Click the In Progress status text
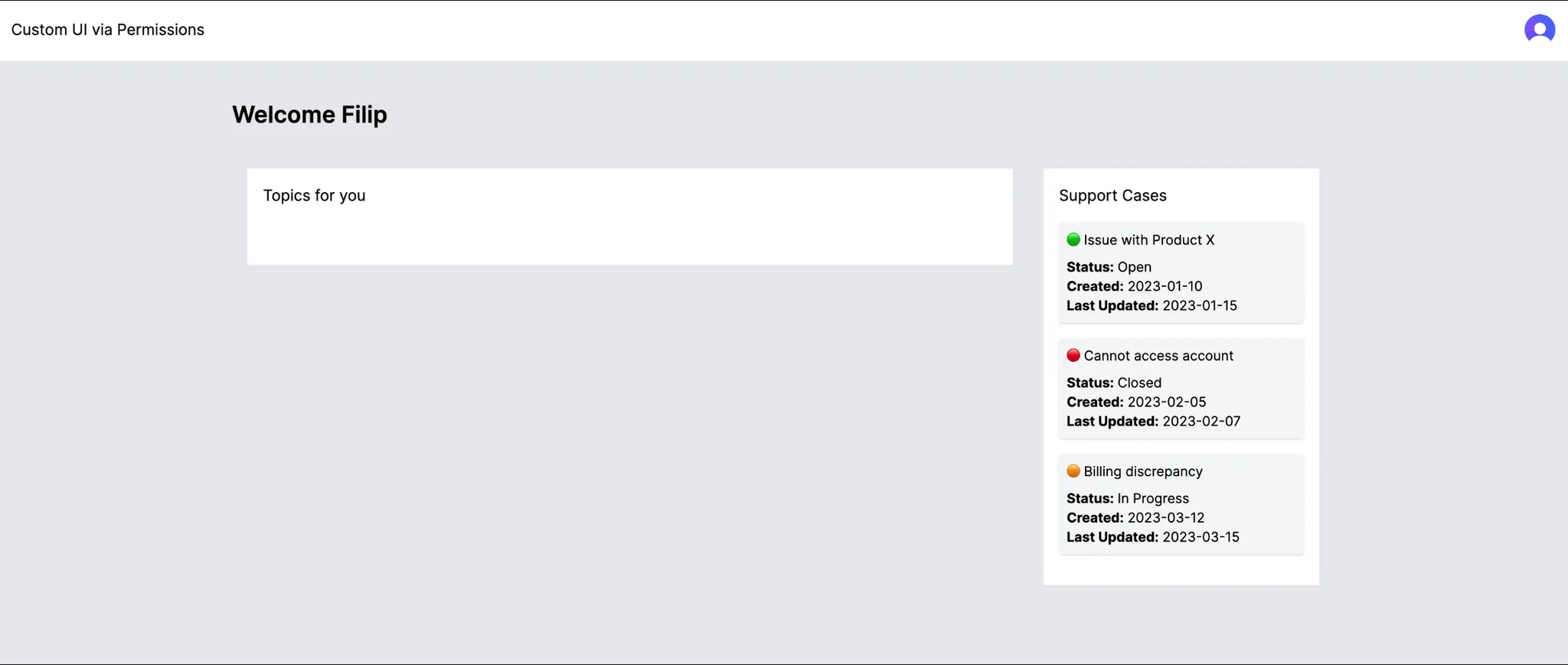Viewport: 1568px width, 665px height. pos(1153,498)
